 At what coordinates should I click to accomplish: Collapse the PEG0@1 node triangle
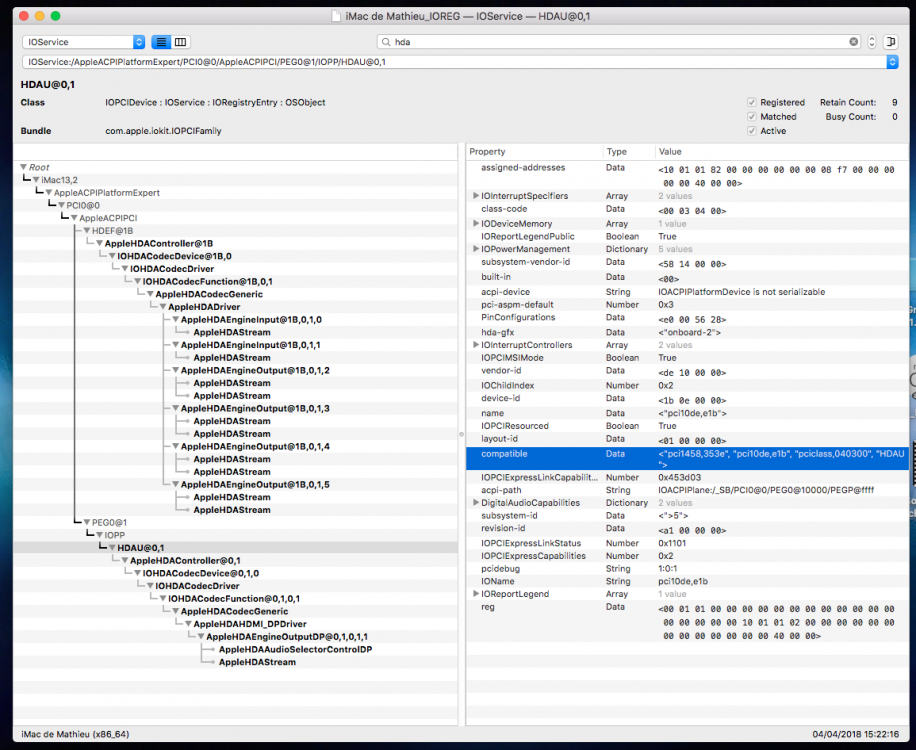coord(86,522)
